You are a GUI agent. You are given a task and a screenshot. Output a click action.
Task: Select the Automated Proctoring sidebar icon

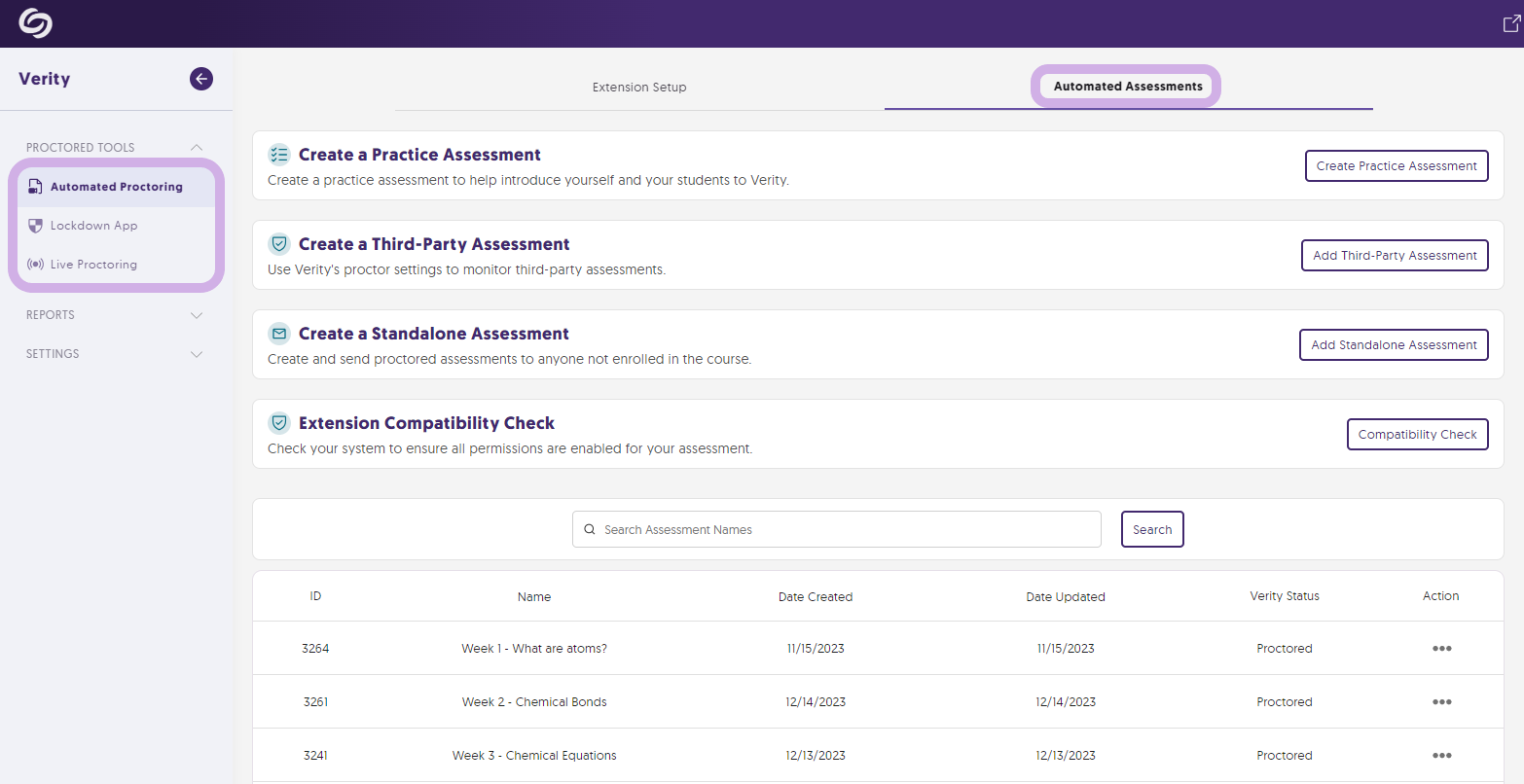coord(35,186)
